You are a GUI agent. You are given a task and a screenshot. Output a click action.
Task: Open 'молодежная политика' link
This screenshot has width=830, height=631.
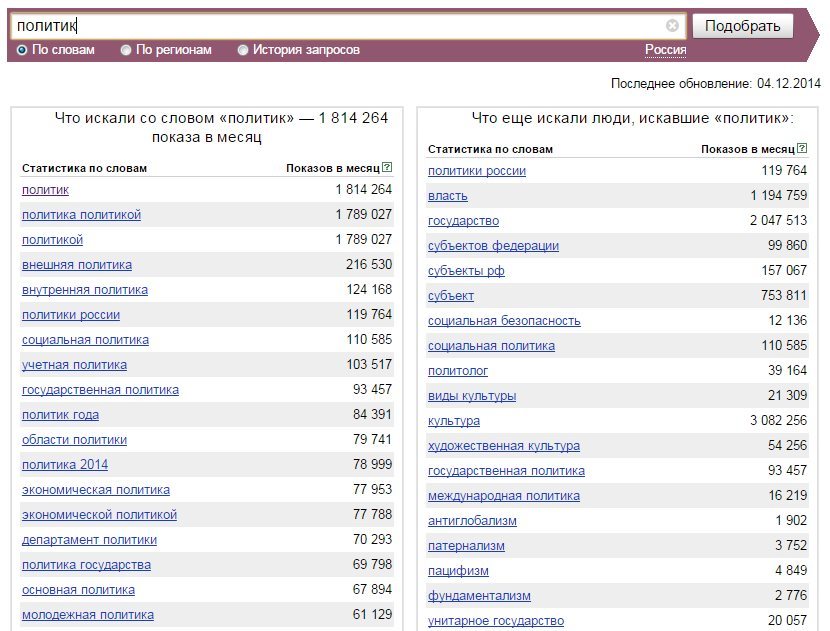[x=88, y=615]
